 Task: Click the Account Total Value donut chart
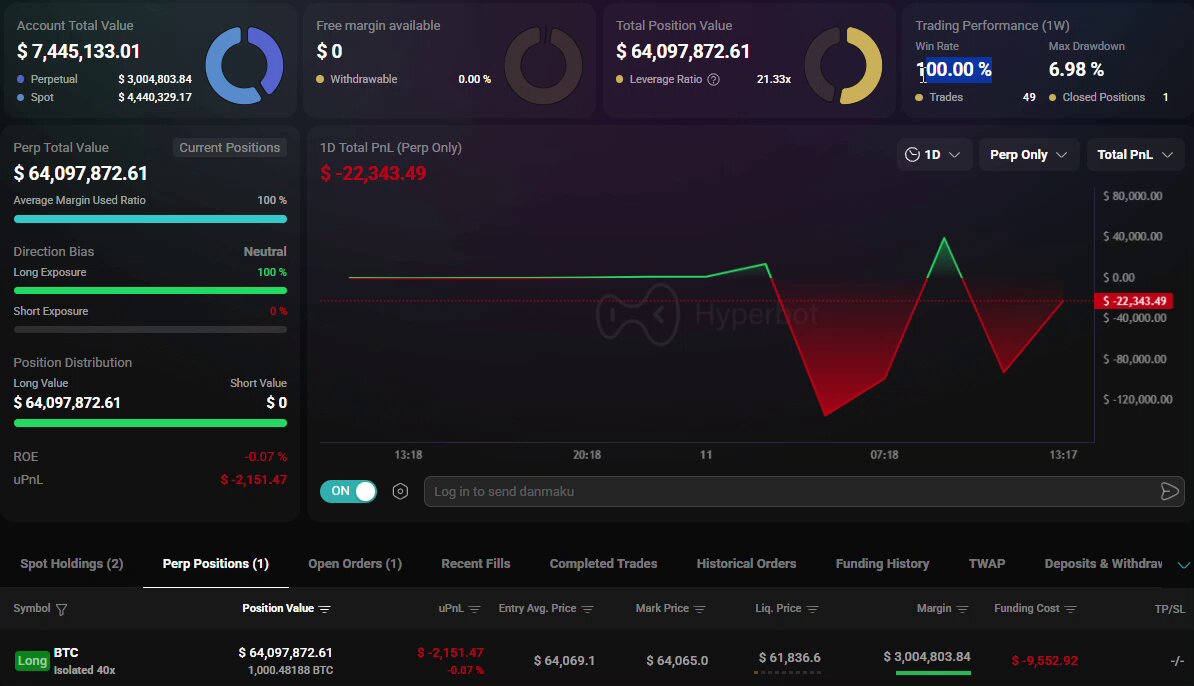tap(244, 65)
